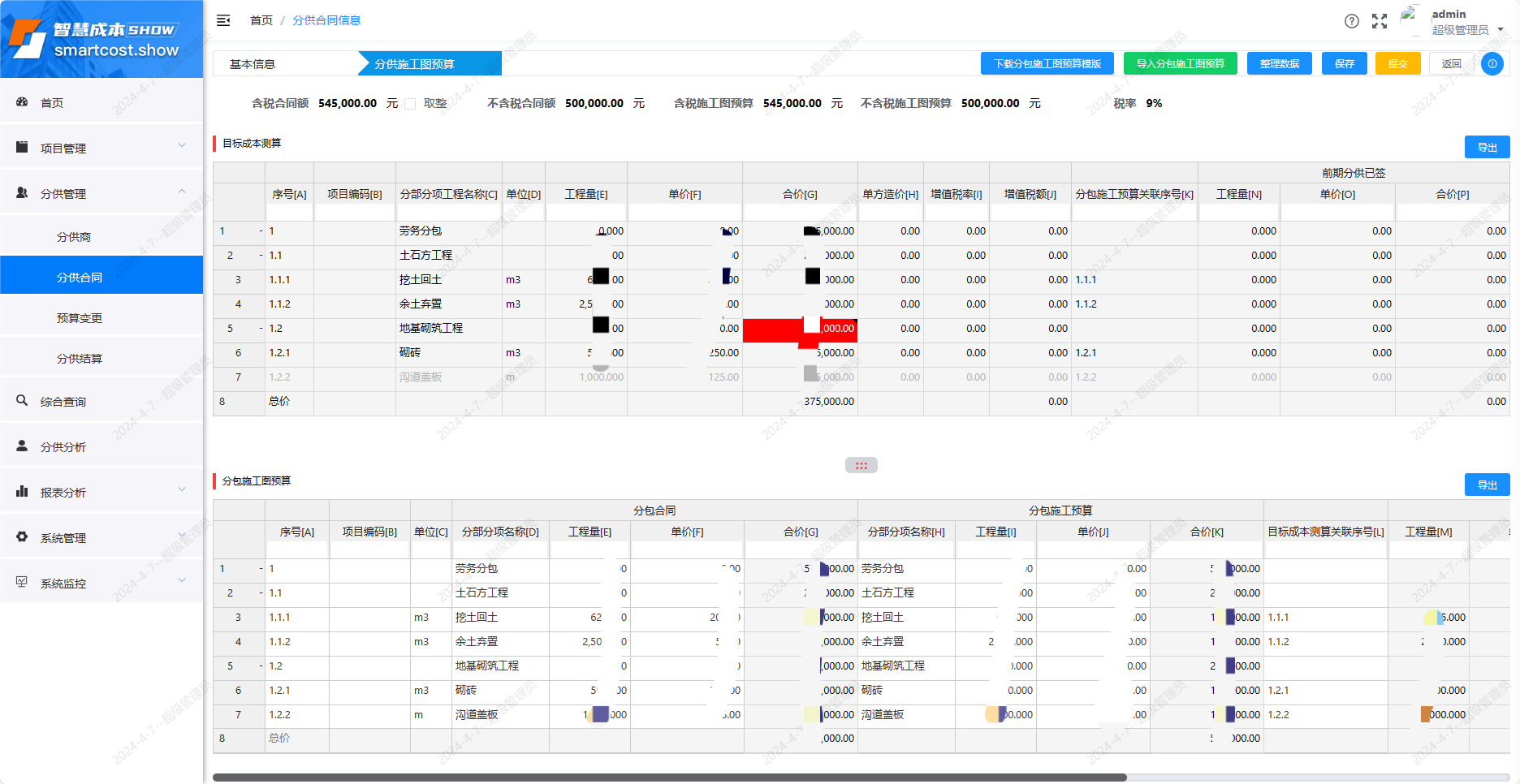Viewport: 1520px width, 784px height.
Task: Click the orange 提交 button
Action: pos(1397,63)
